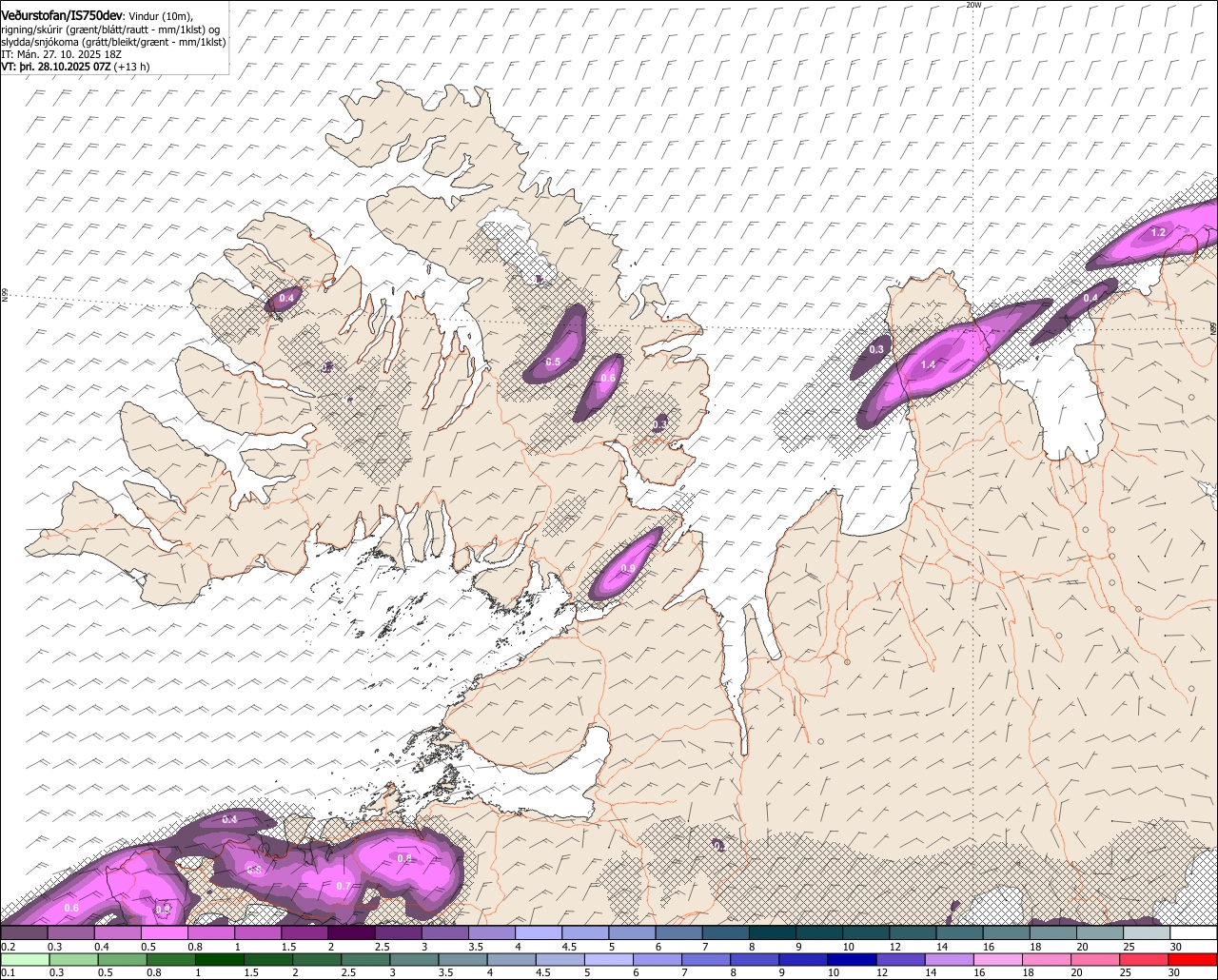
Task: Pick the light pink rain swatch starting at 16
Action: click(x=997, y=960)
